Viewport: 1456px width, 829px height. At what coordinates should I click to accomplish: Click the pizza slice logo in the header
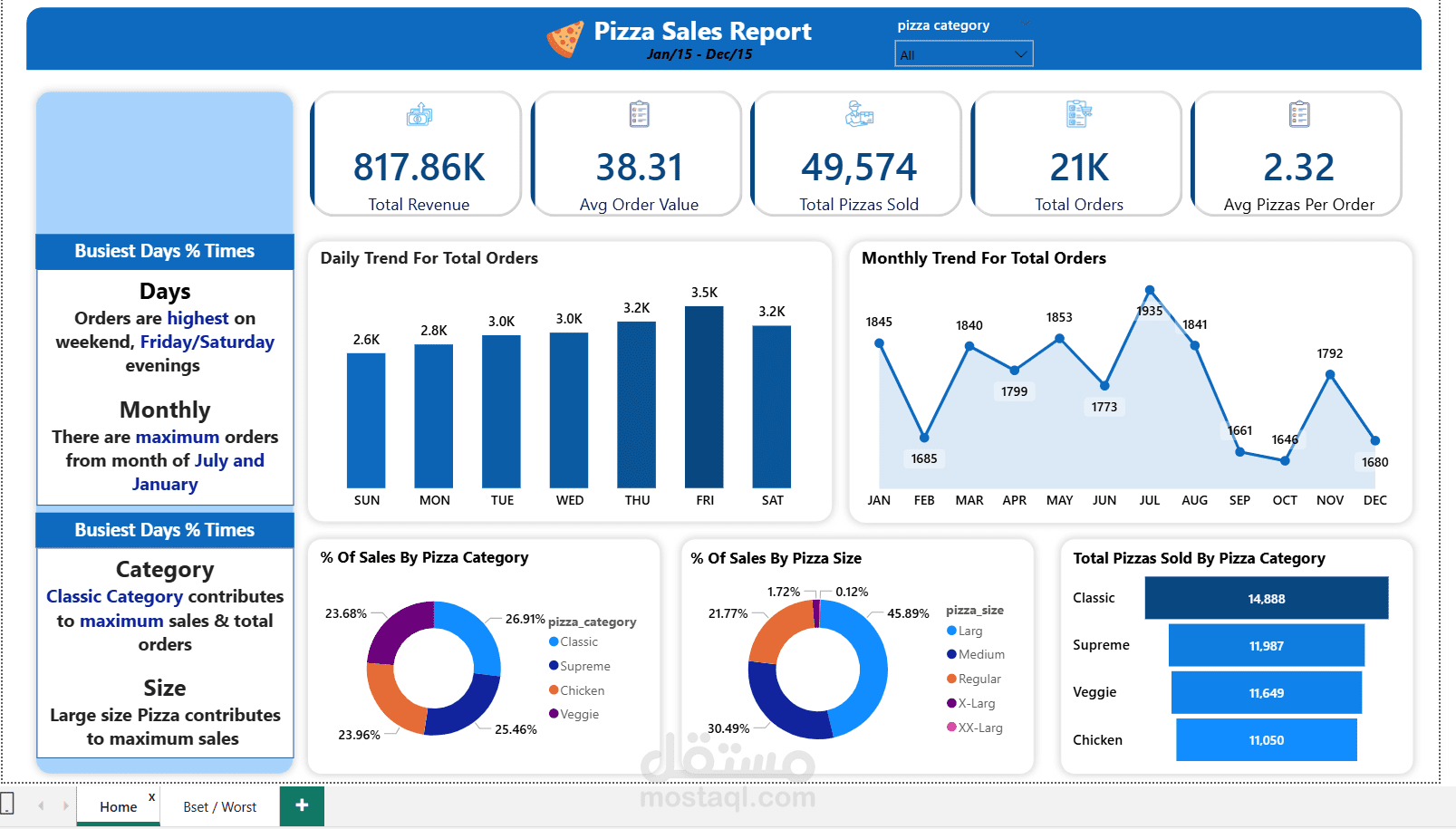[x=564, y=38]
